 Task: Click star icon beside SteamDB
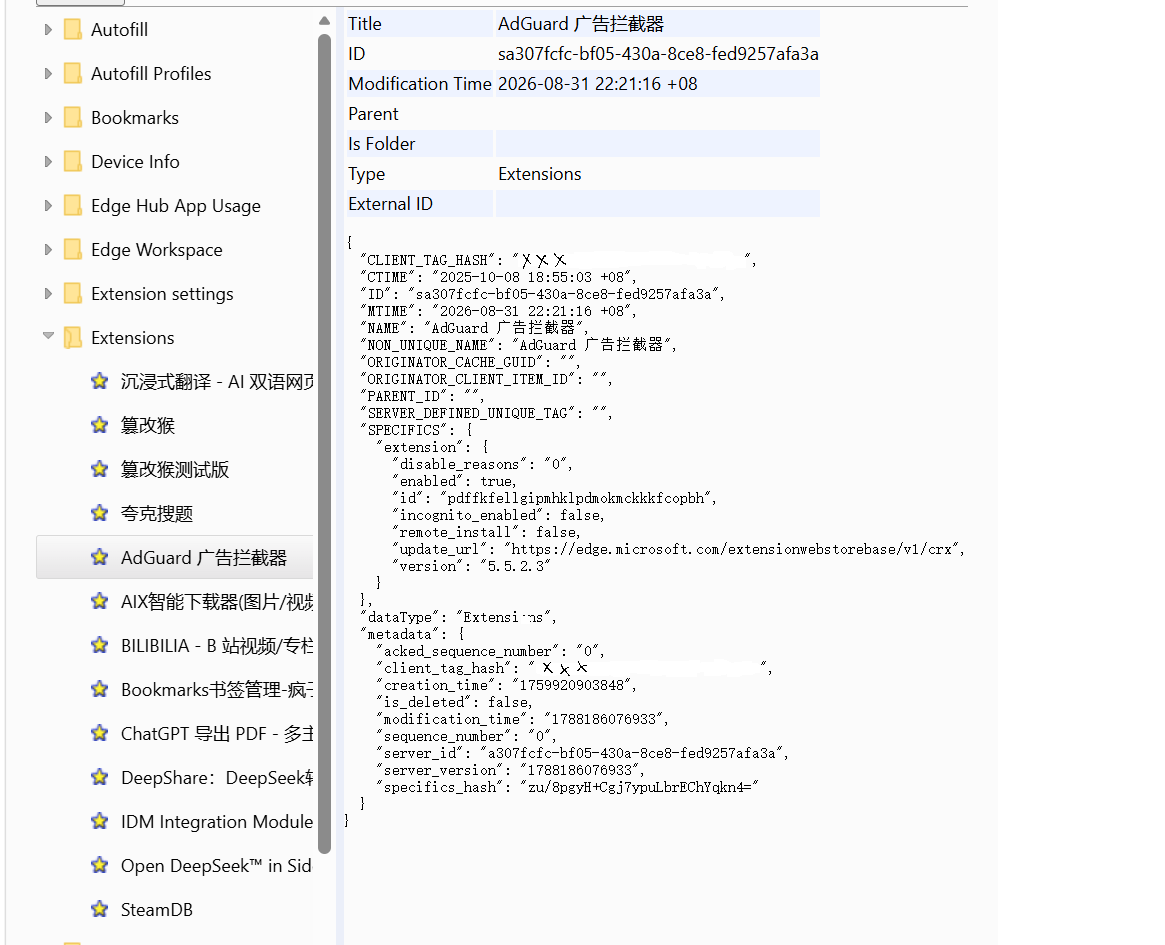click(100, 909)
